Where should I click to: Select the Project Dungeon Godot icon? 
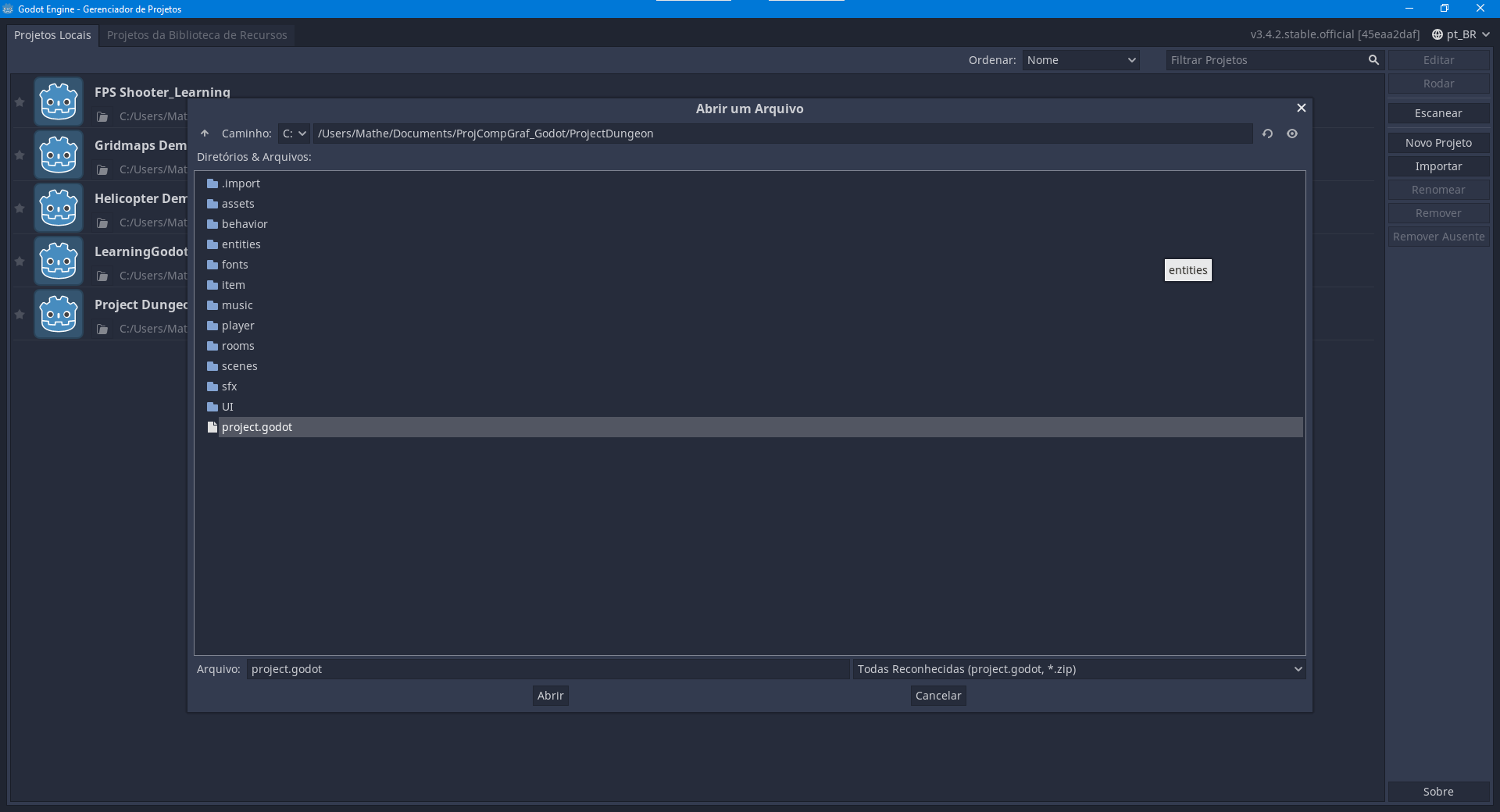click(59, 314)
